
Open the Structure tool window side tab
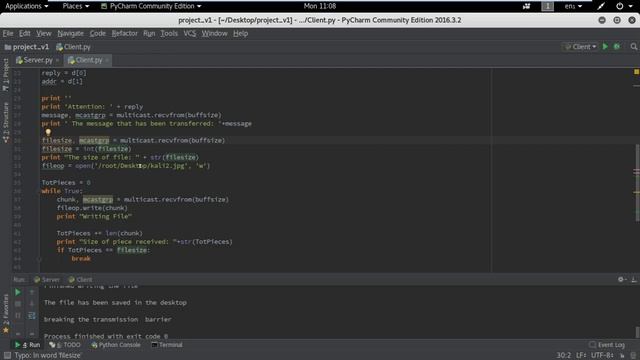(x=6, y=122)
